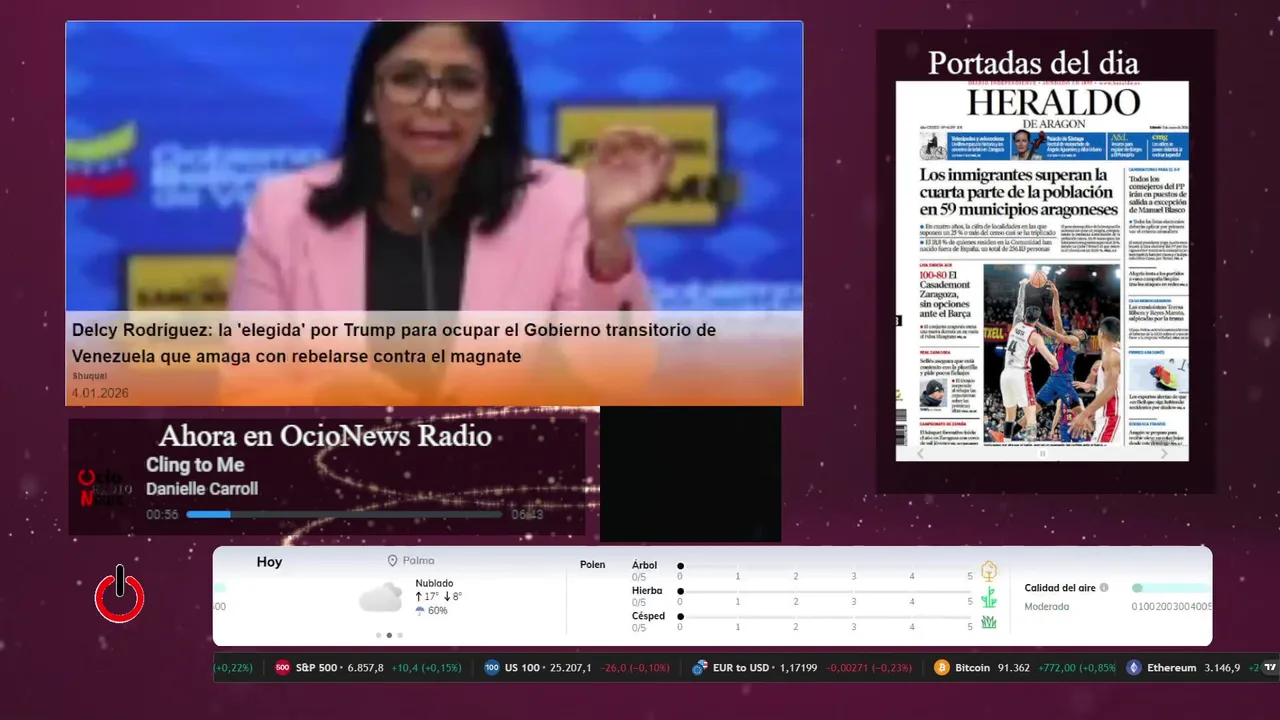
Task: Click the Bitcoin coin icon
Action: 942,668
